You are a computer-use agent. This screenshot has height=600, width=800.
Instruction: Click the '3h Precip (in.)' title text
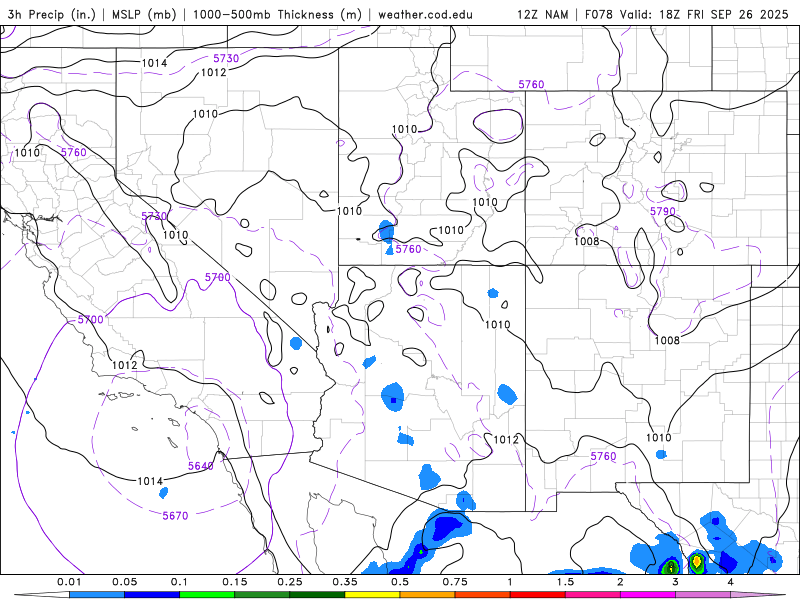click(52, 14)
